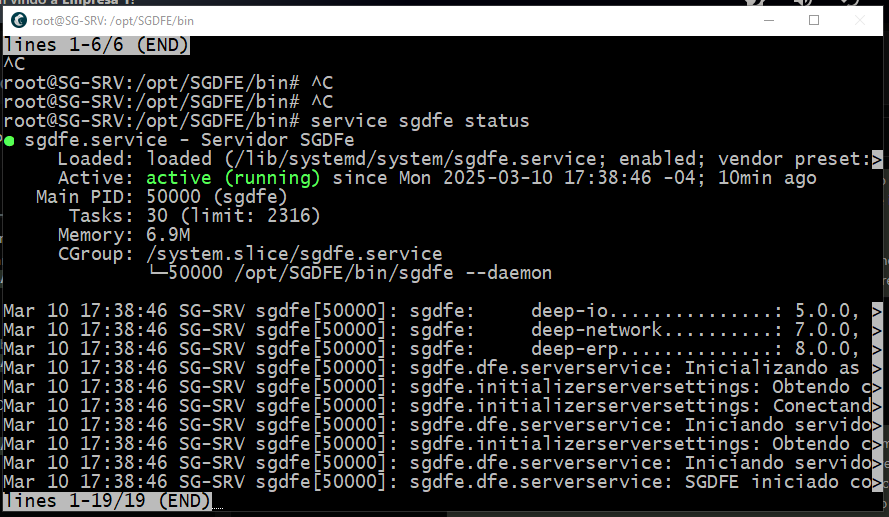Click the CGroup /system.slice/sgdfe.service path

click(294, 254)
